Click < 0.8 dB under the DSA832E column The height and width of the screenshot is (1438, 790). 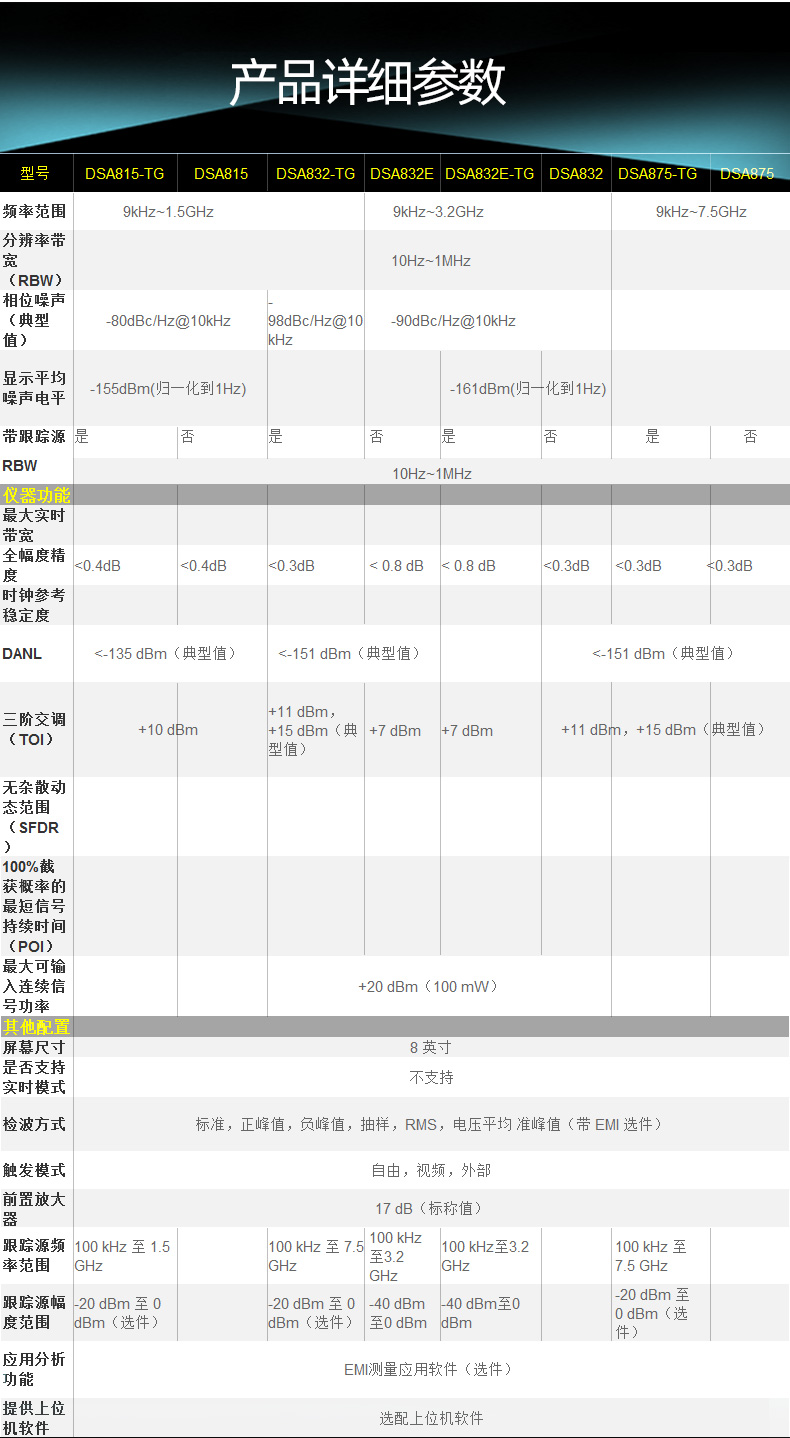pyautogui.click(x=396, y=566)
